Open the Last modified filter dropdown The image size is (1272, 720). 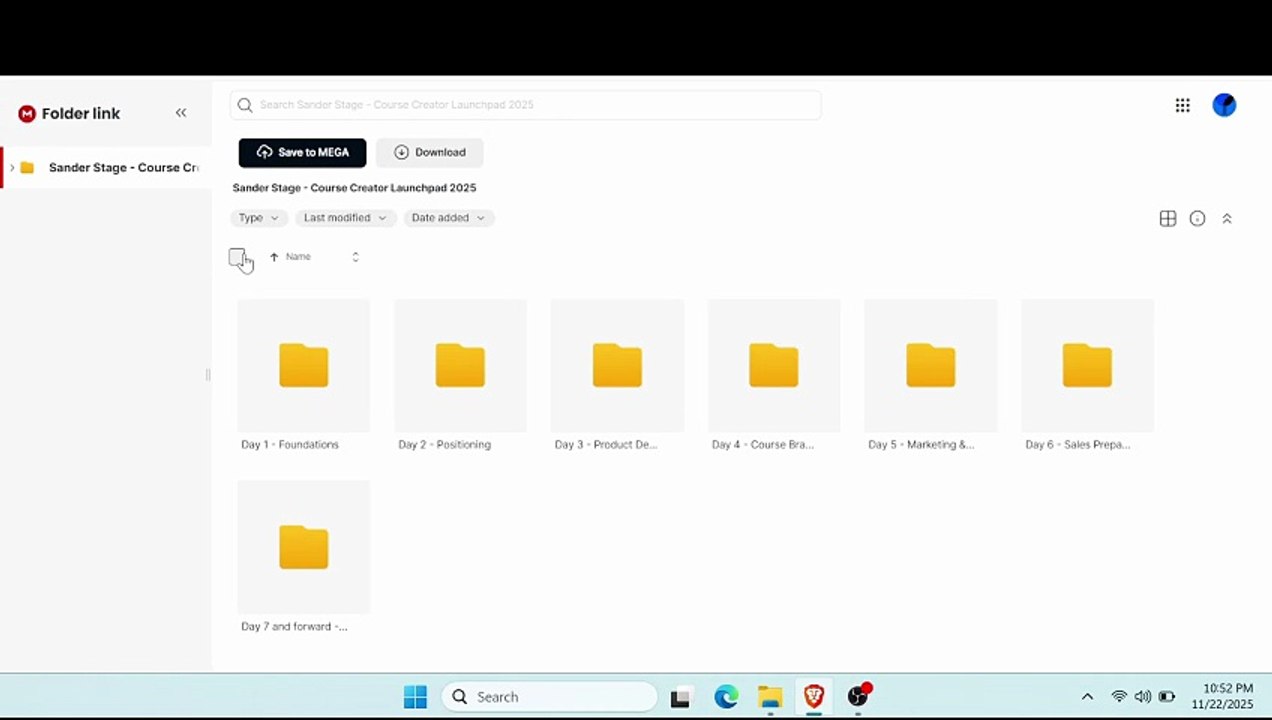345,218
